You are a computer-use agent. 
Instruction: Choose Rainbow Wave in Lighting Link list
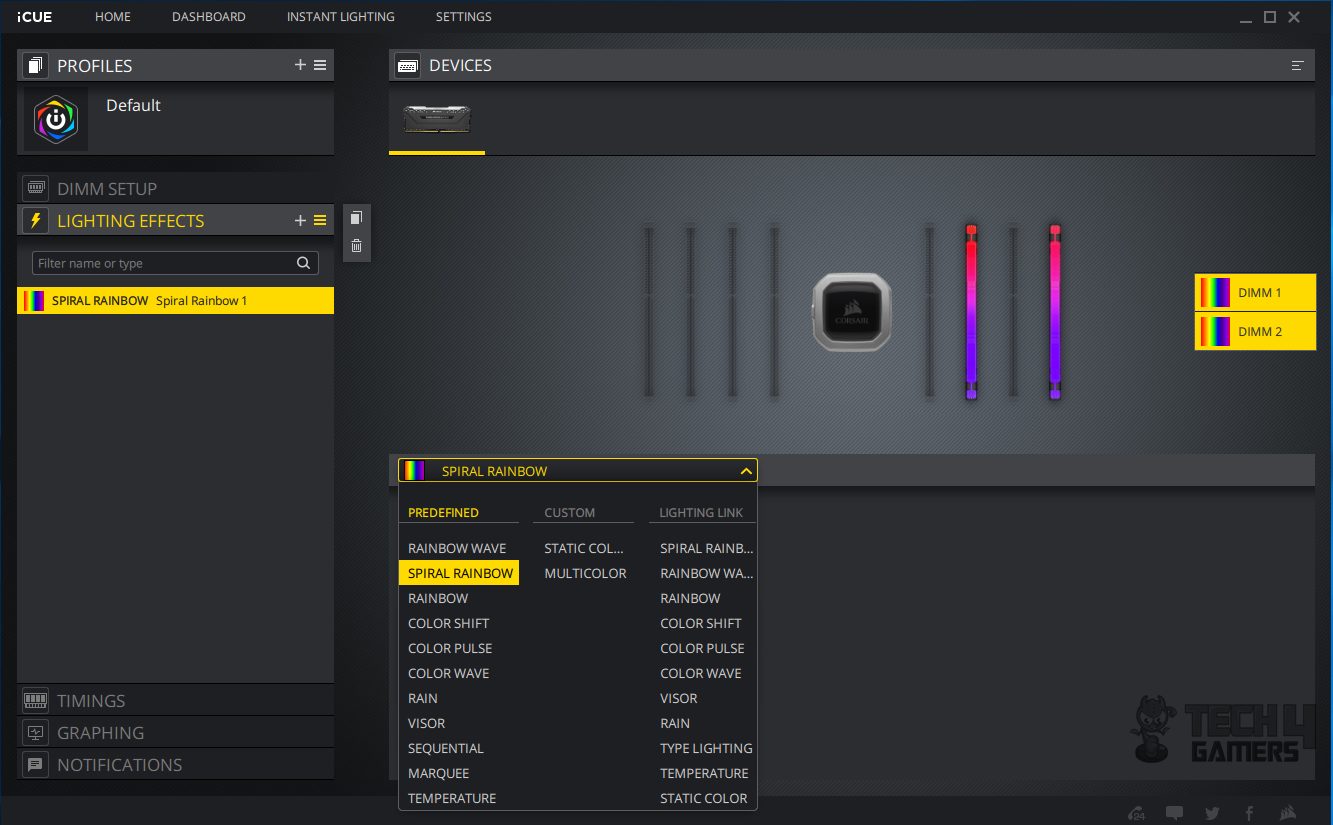(707, 573)
